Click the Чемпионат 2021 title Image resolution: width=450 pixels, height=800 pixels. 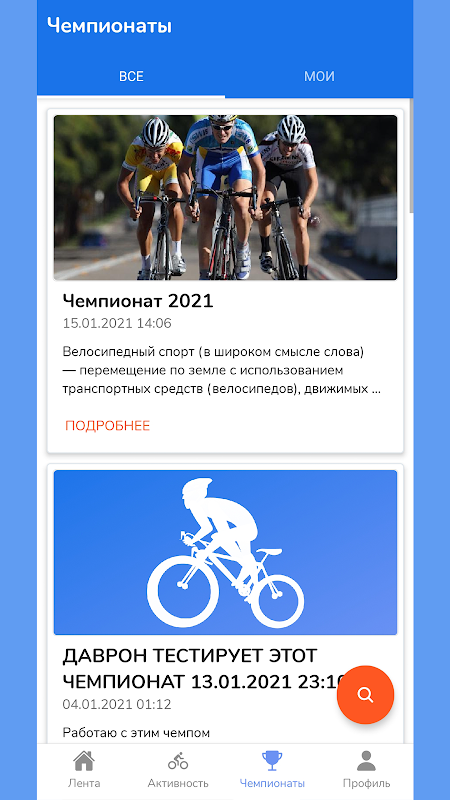pos(138,301)
